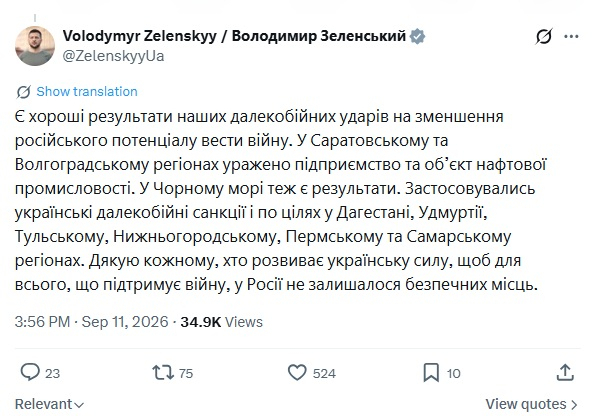Bookmark this post
The height and width of the screenshot is (416, 597).
[x=431, y=373]
